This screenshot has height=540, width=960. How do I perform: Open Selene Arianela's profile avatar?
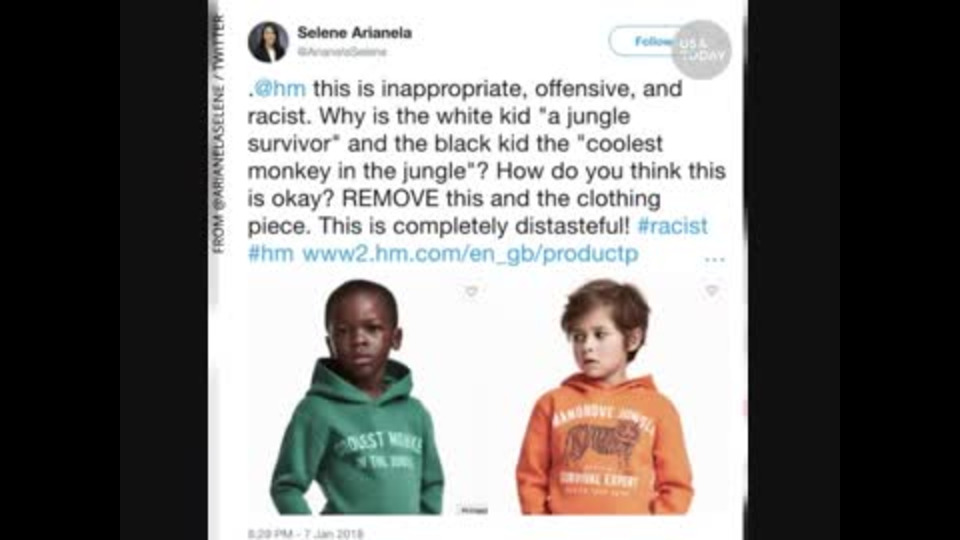(268, 42)
